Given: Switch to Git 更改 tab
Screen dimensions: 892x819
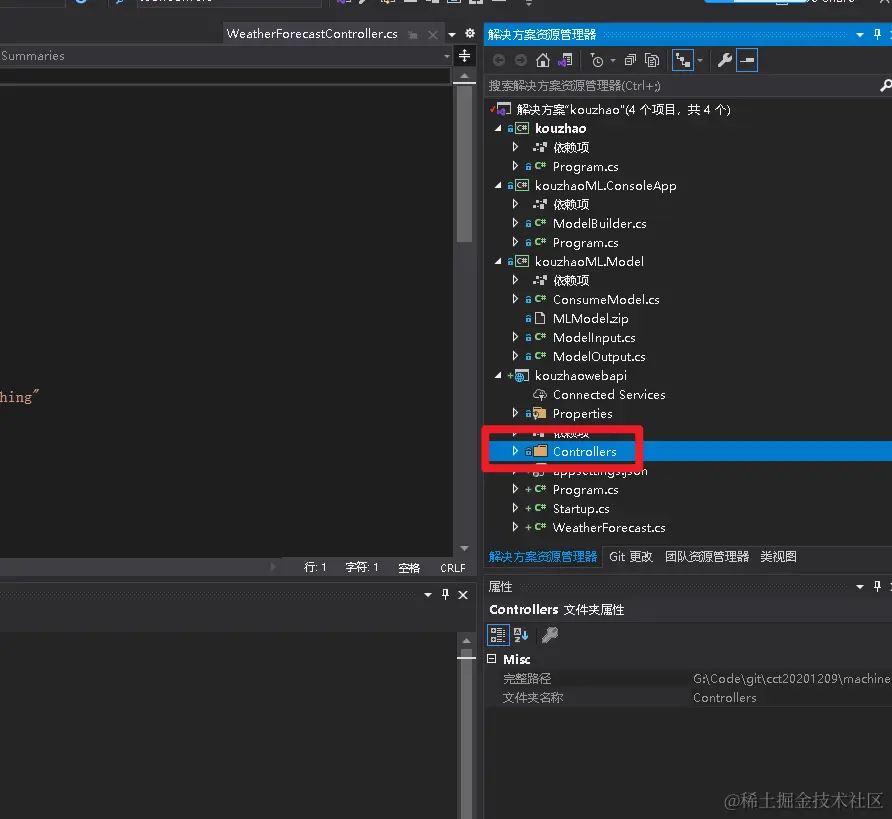Looking at the screenshot, I should 631,557.
